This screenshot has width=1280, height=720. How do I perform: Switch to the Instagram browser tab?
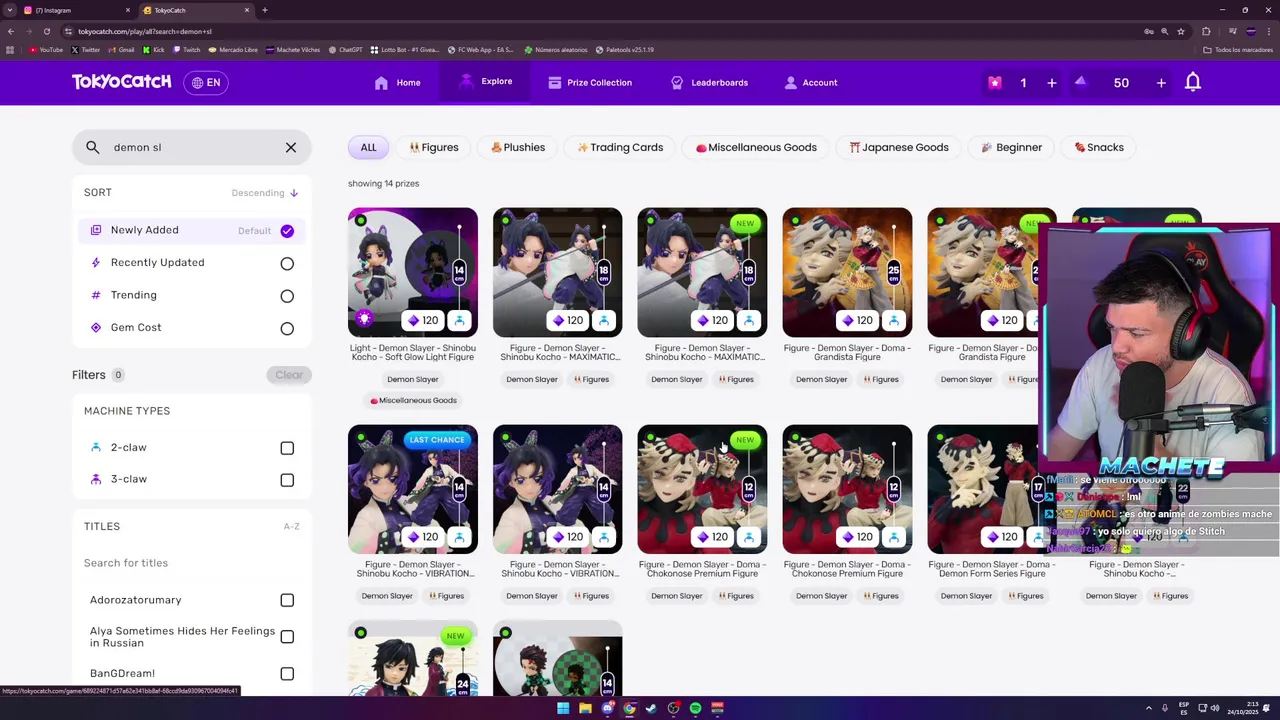pyautogui.click(x=78, y=10)
